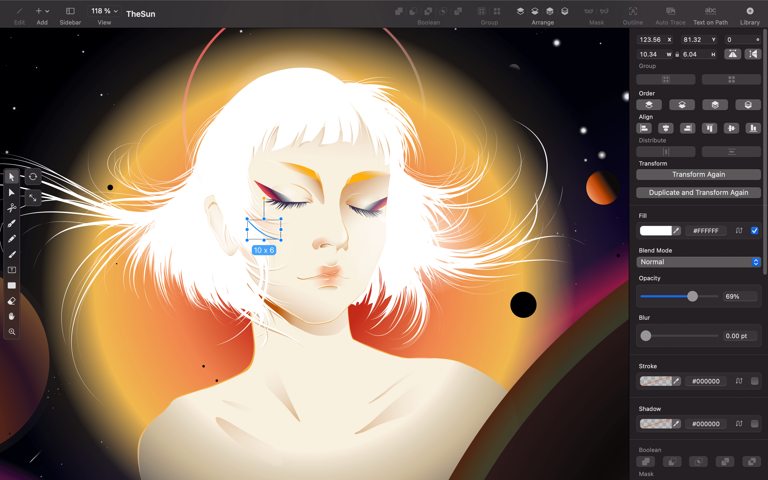Pick the Scissors tool
Viewport: 768px width, 480px height.
[12, 208]
